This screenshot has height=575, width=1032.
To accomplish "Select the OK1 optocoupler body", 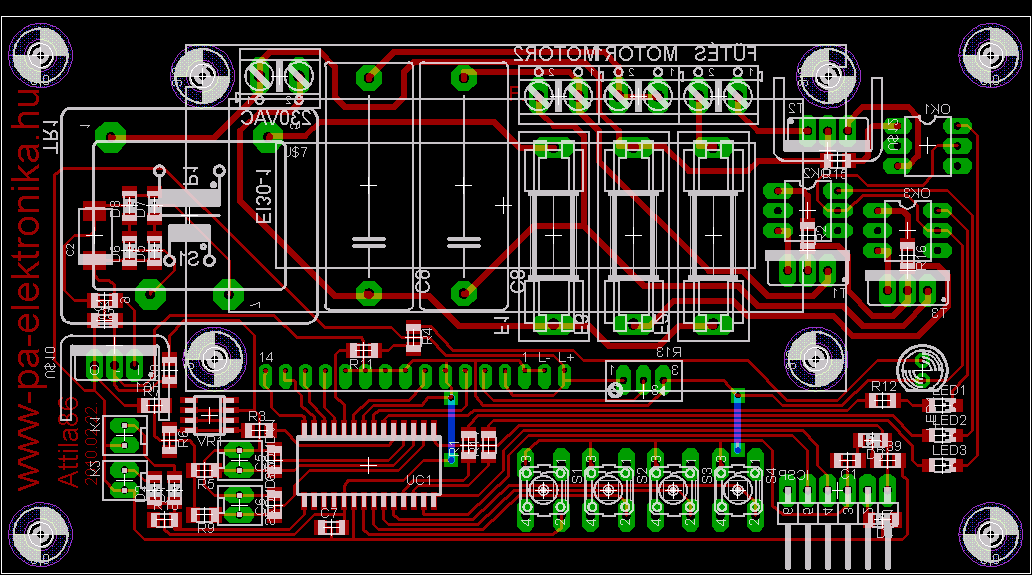I will point(927,145).
